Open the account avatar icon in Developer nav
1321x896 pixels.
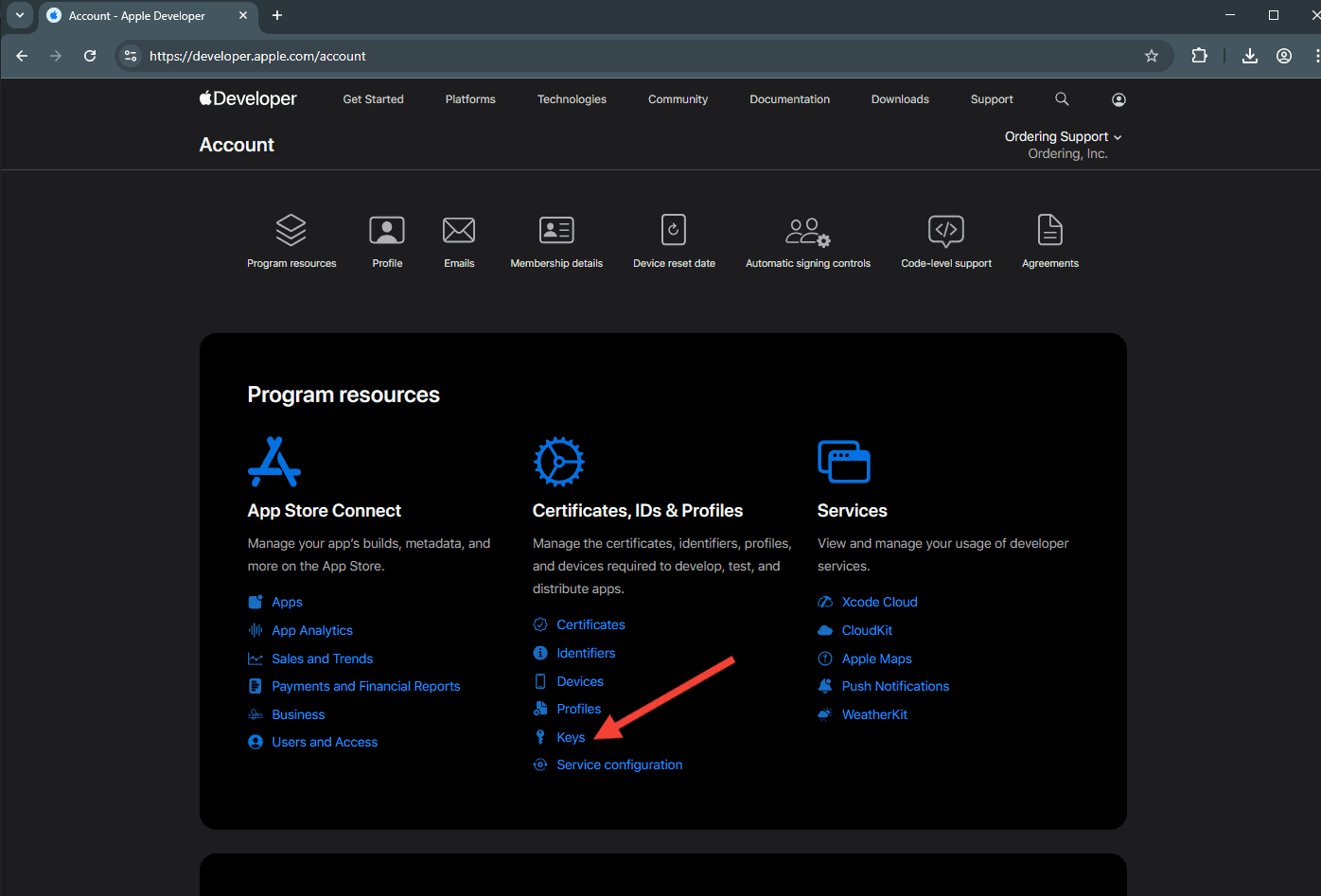point(1118,99)
